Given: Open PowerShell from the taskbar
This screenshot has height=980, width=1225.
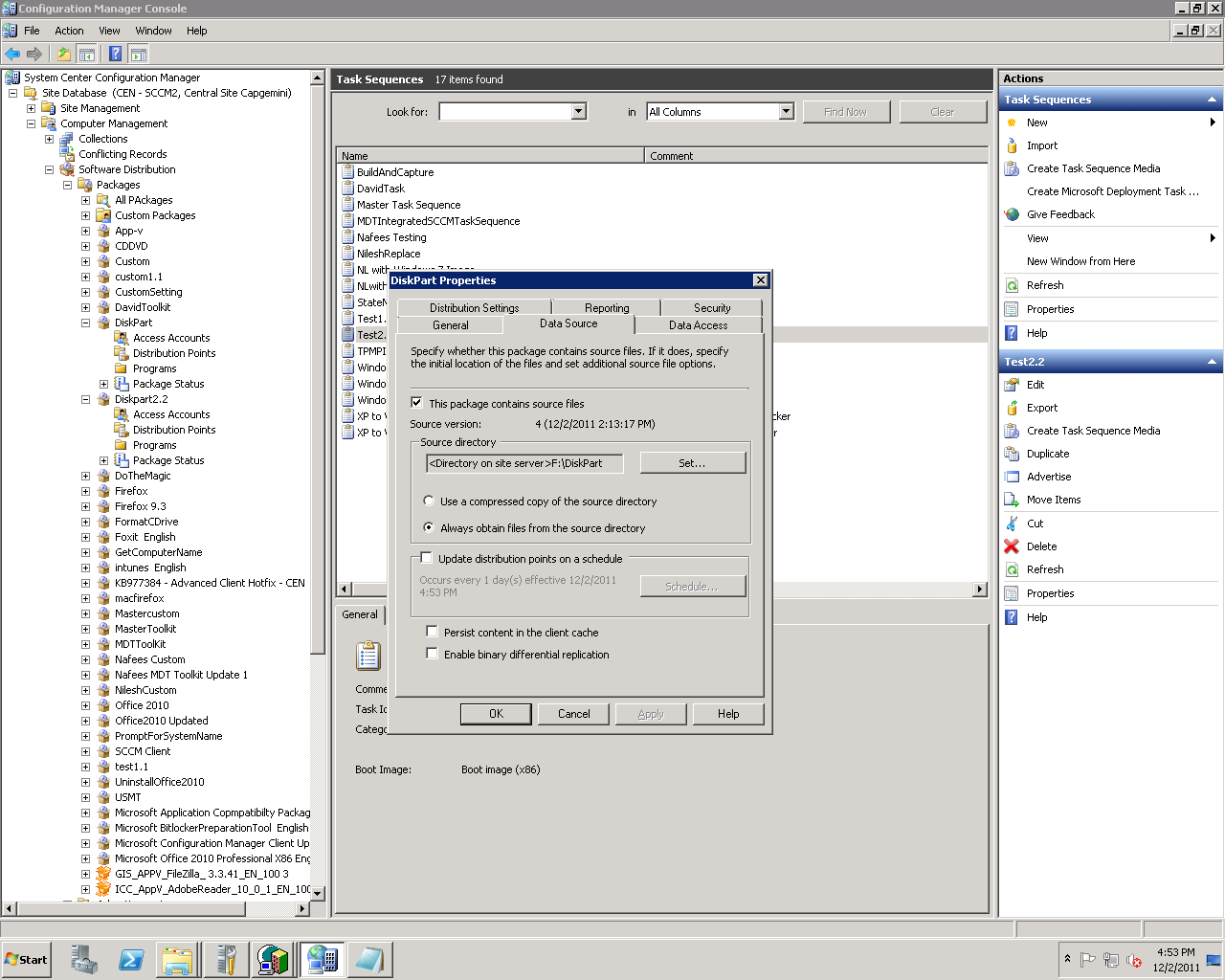Looking at the screenshot, I should [131, 959].
